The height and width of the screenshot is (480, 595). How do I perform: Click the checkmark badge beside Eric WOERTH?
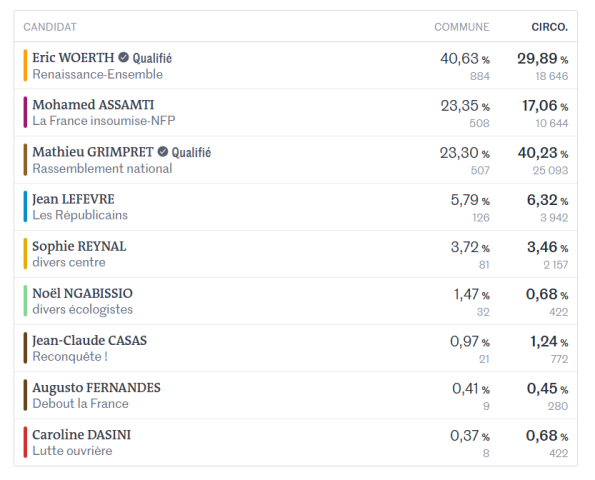pyautogui.click(x=123, y=57)
